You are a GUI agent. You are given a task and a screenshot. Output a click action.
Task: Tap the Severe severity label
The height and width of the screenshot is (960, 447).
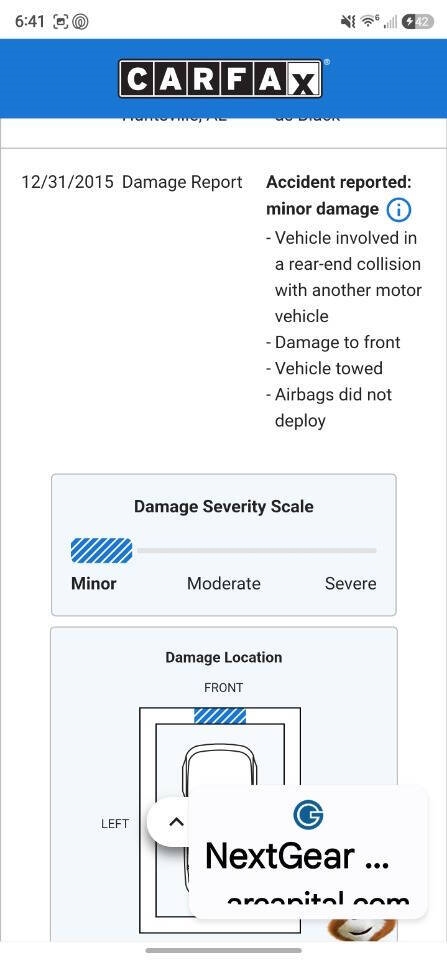click(x=350, y=583)
